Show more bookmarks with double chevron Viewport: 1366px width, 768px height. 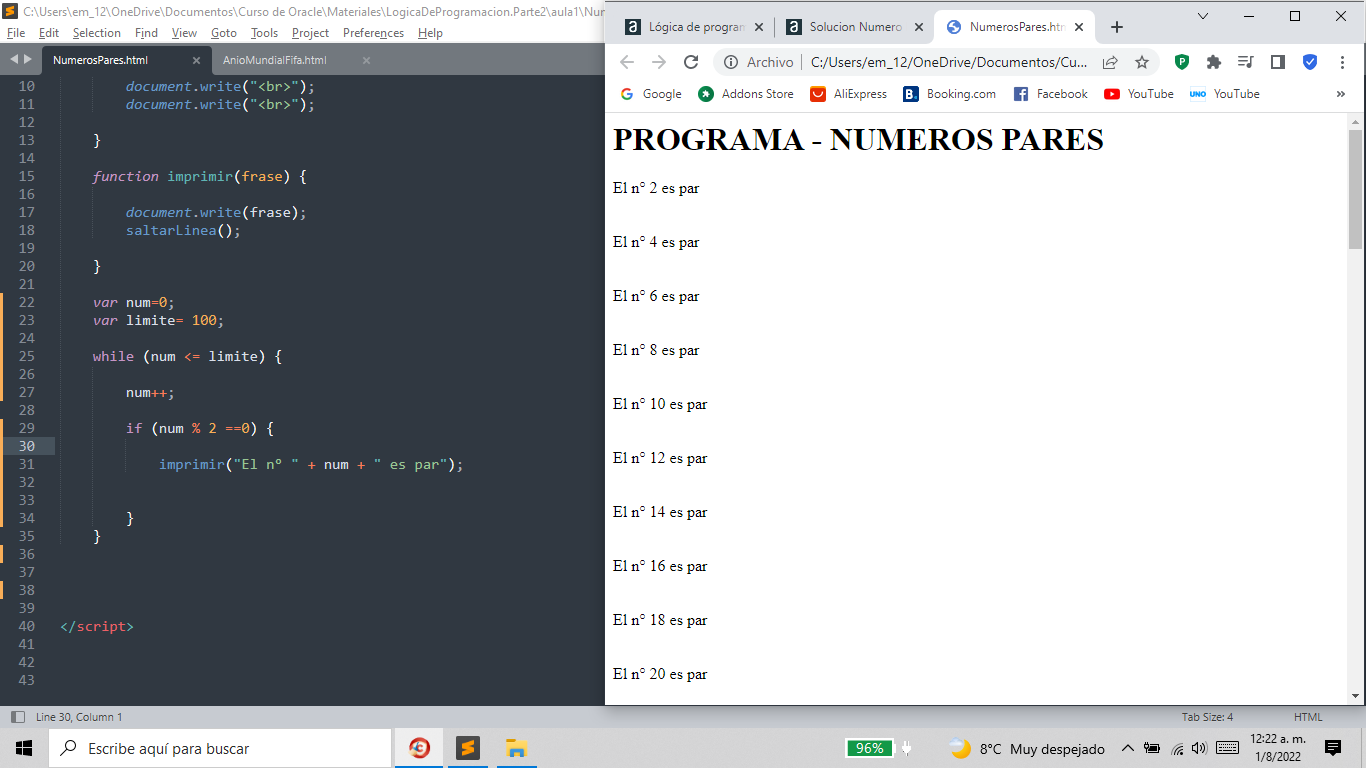(x=1341, y=94)
